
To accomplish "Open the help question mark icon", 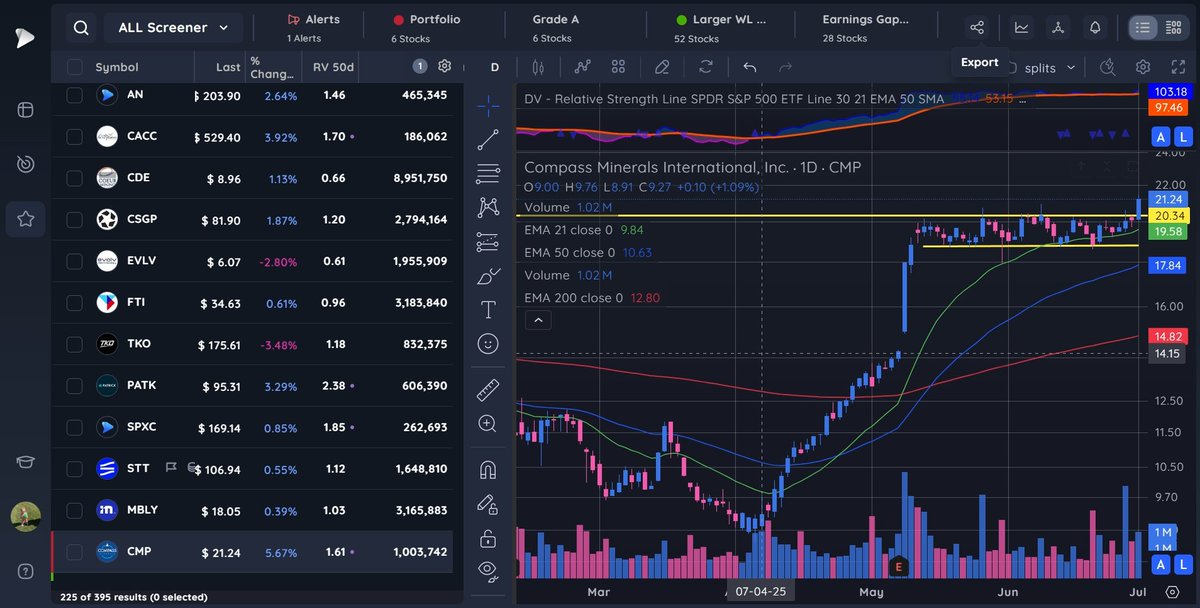I will click(25, 572).
